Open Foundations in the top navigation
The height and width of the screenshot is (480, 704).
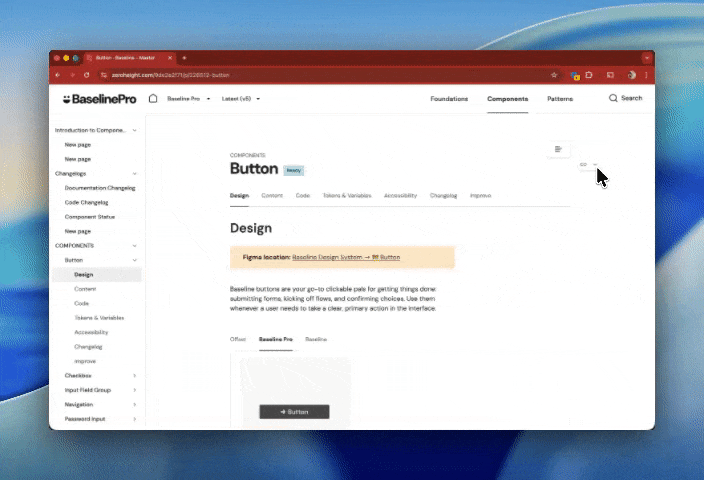click(x=449, y=99)
